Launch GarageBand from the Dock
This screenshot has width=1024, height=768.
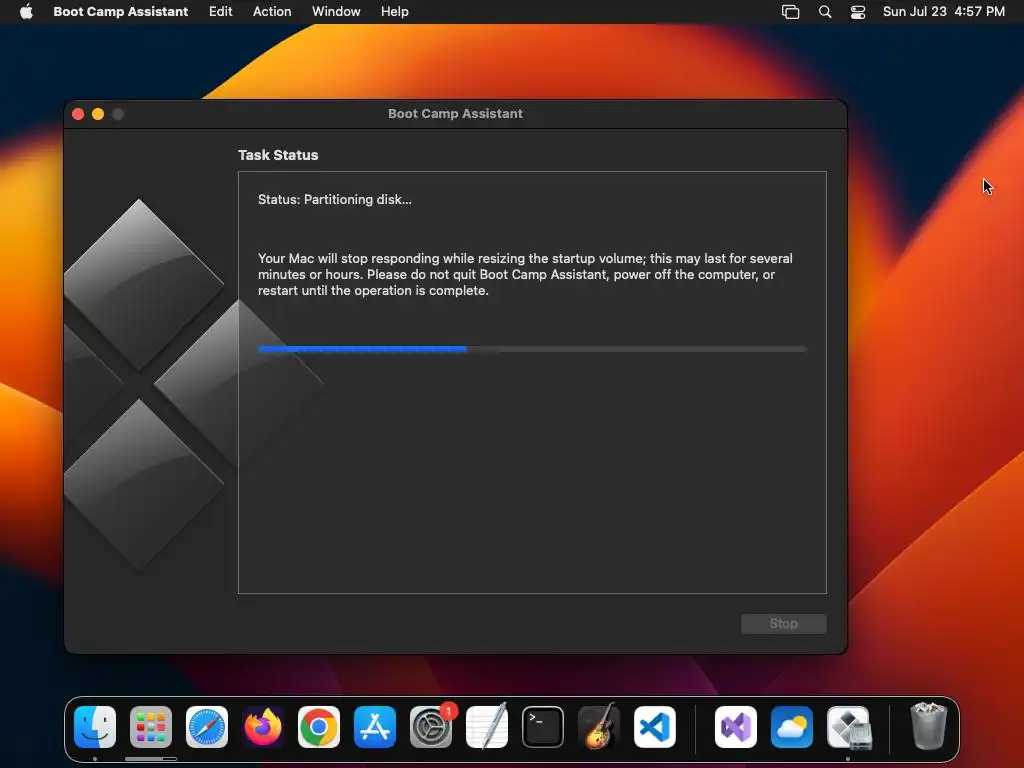click(x=599, y=727)
